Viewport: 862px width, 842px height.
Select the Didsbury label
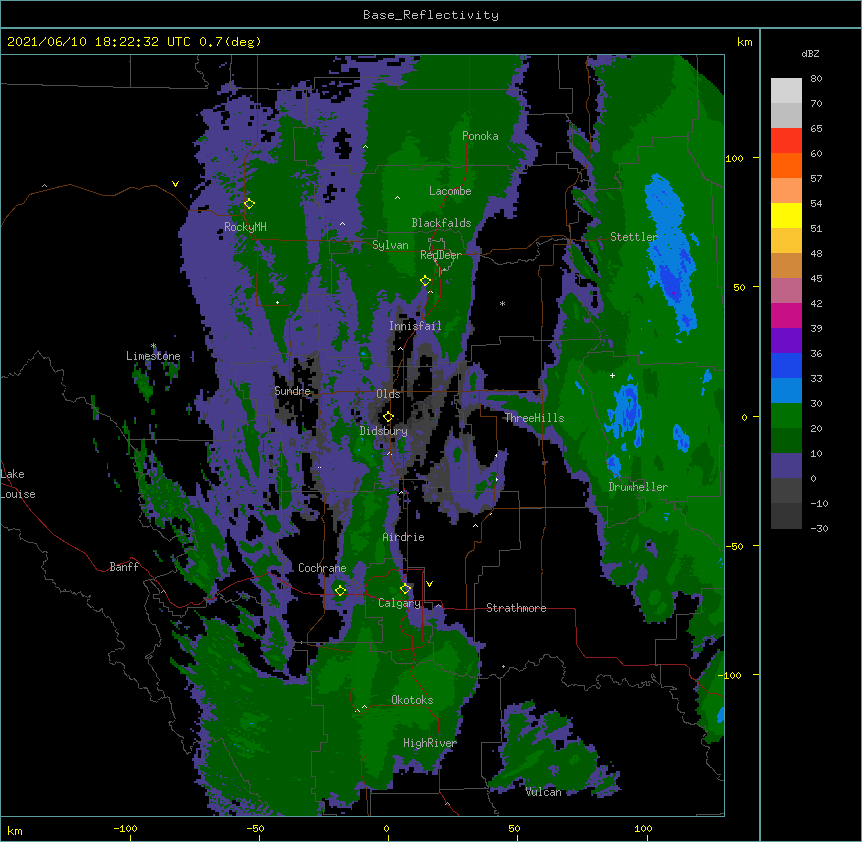pyautogui.click(x=384, y=431)
